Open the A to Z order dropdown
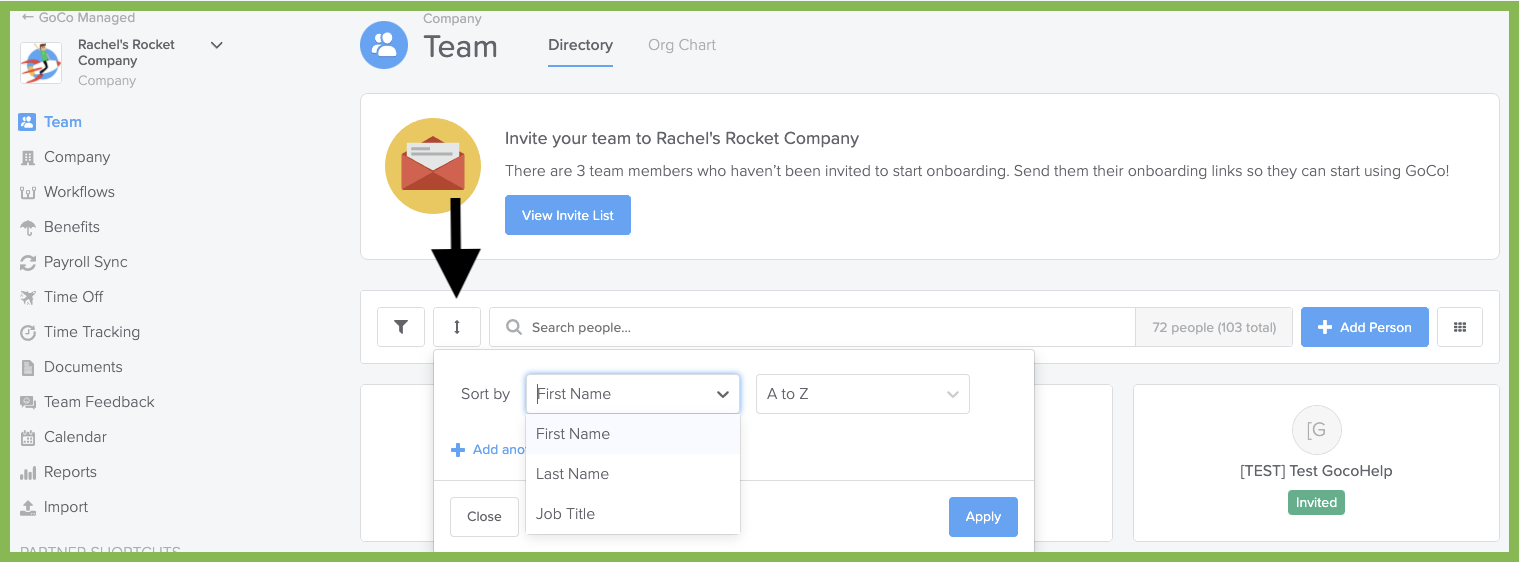 (863, 394)
